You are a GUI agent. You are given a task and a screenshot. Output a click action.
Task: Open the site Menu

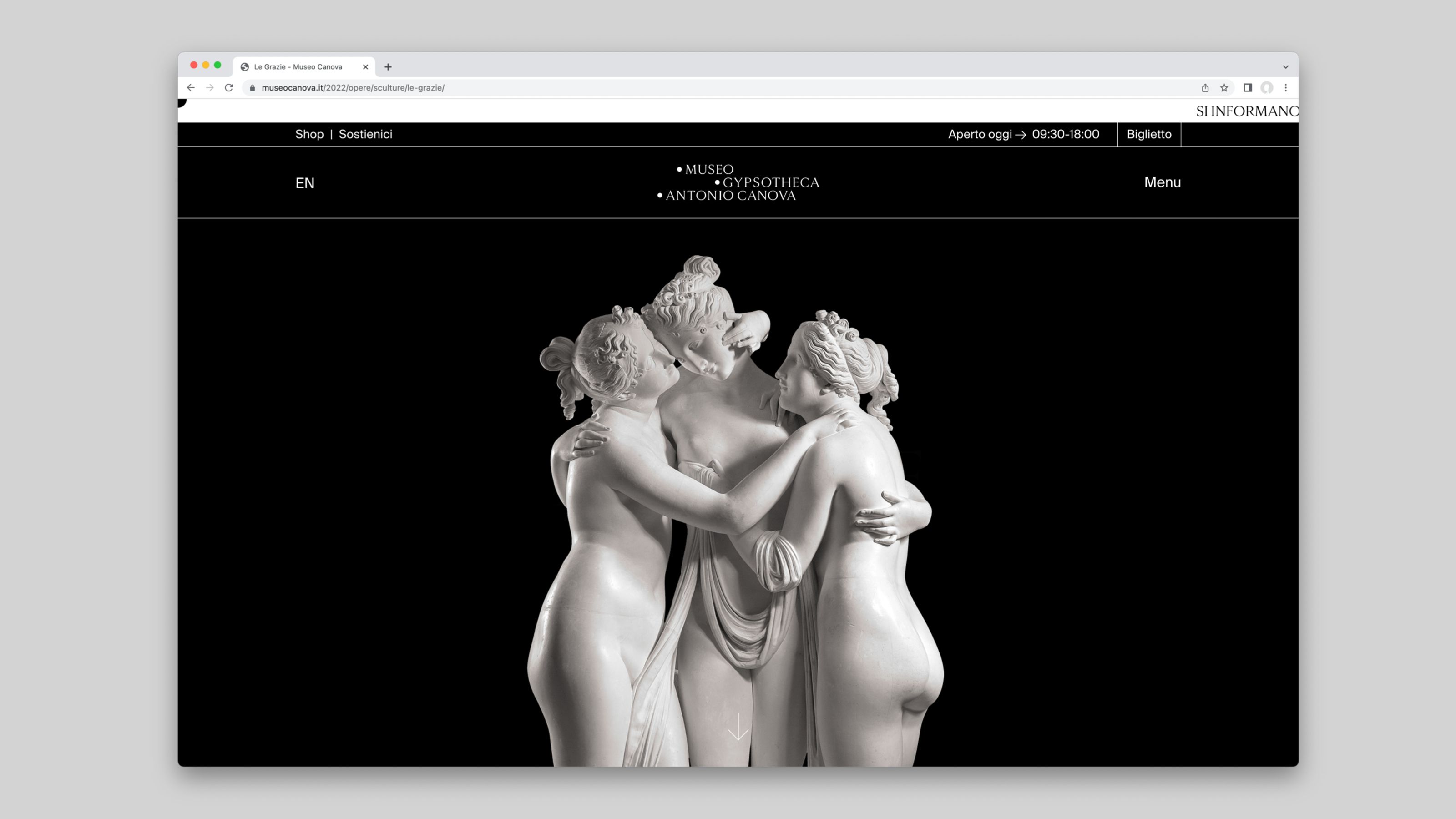coord(1162,182)
